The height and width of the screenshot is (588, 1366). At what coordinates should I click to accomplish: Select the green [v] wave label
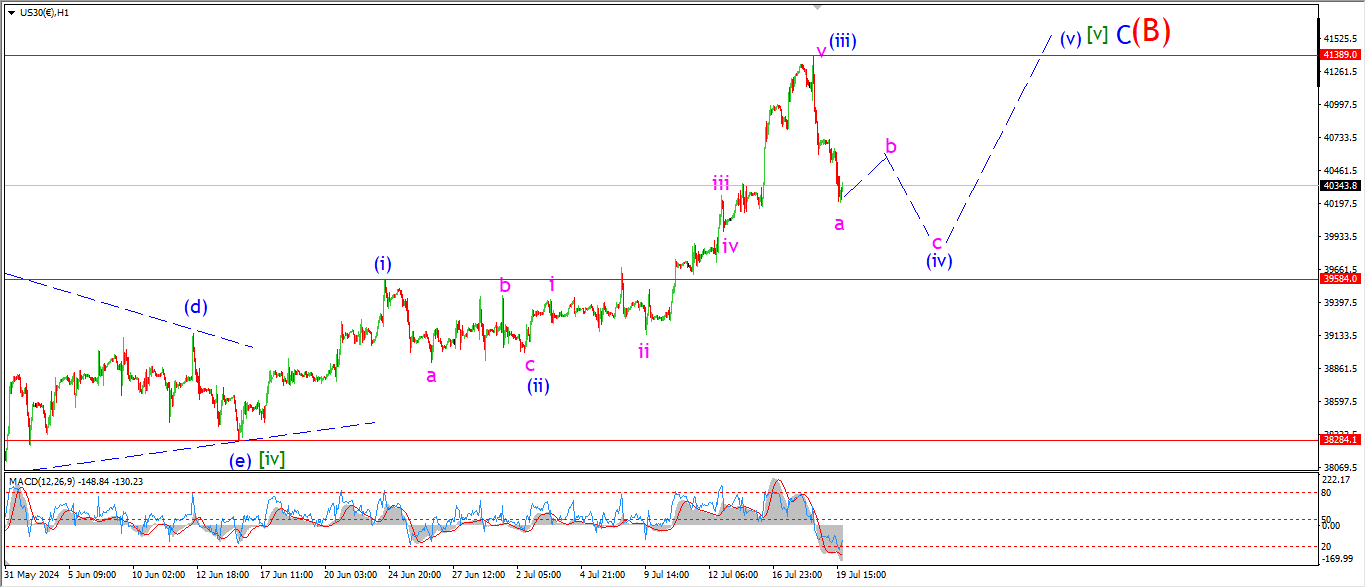click(x=1097, y=35)
